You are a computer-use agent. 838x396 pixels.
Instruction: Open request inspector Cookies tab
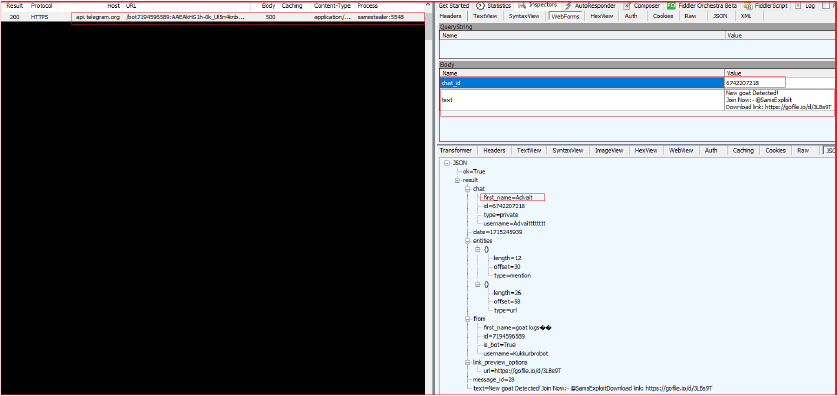pos(663,16)
